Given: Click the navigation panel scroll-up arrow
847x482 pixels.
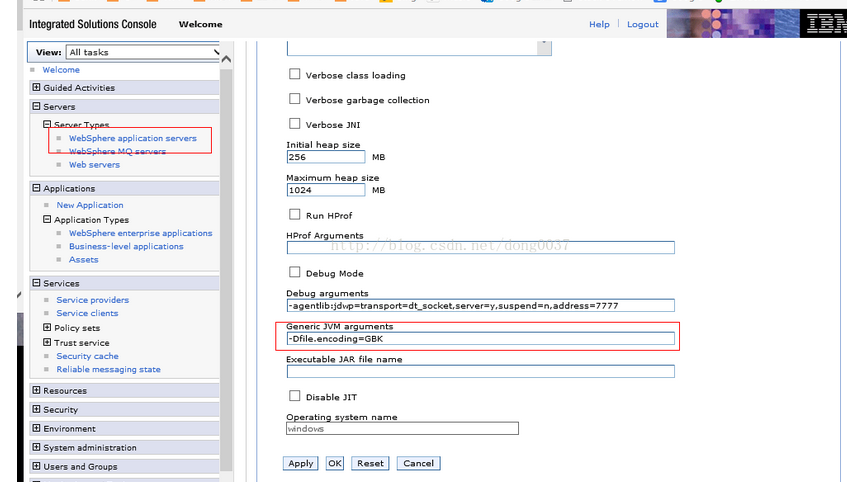Looking at the screenshot, I should pos(226,59).
